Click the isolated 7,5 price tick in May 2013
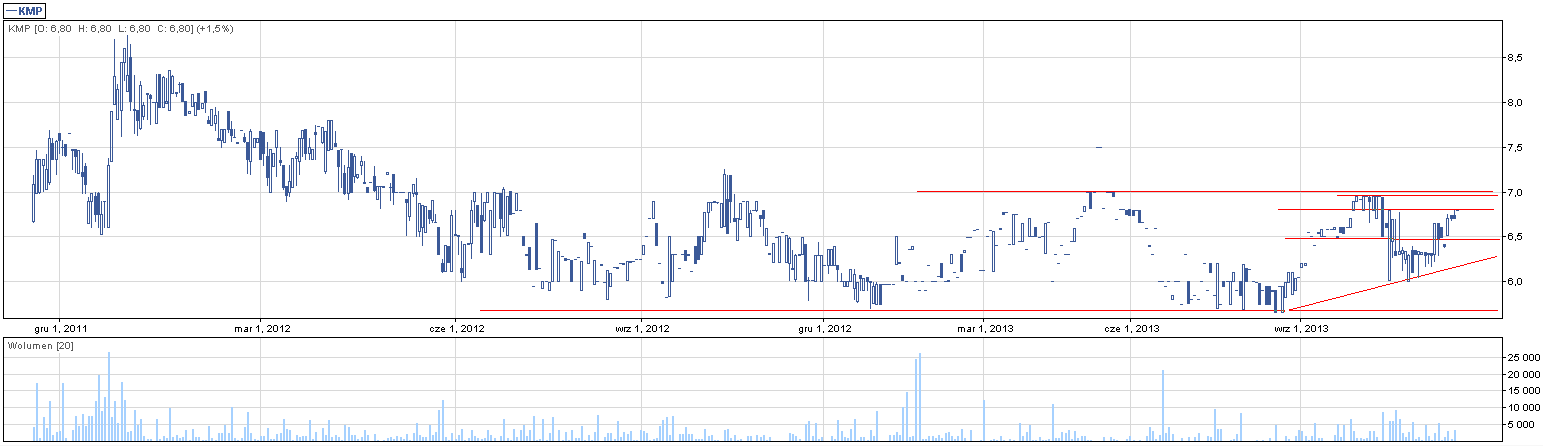1543x446 pixels. coord(1099,148)
